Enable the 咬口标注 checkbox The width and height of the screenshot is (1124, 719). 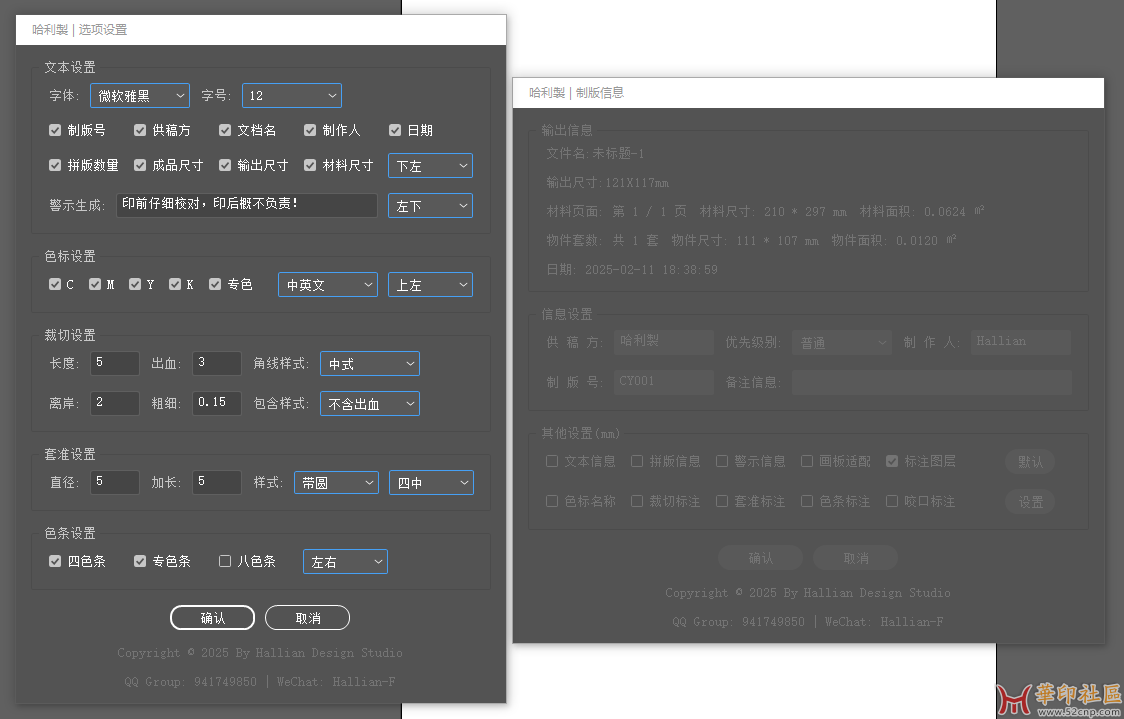[x=892, y=501]
